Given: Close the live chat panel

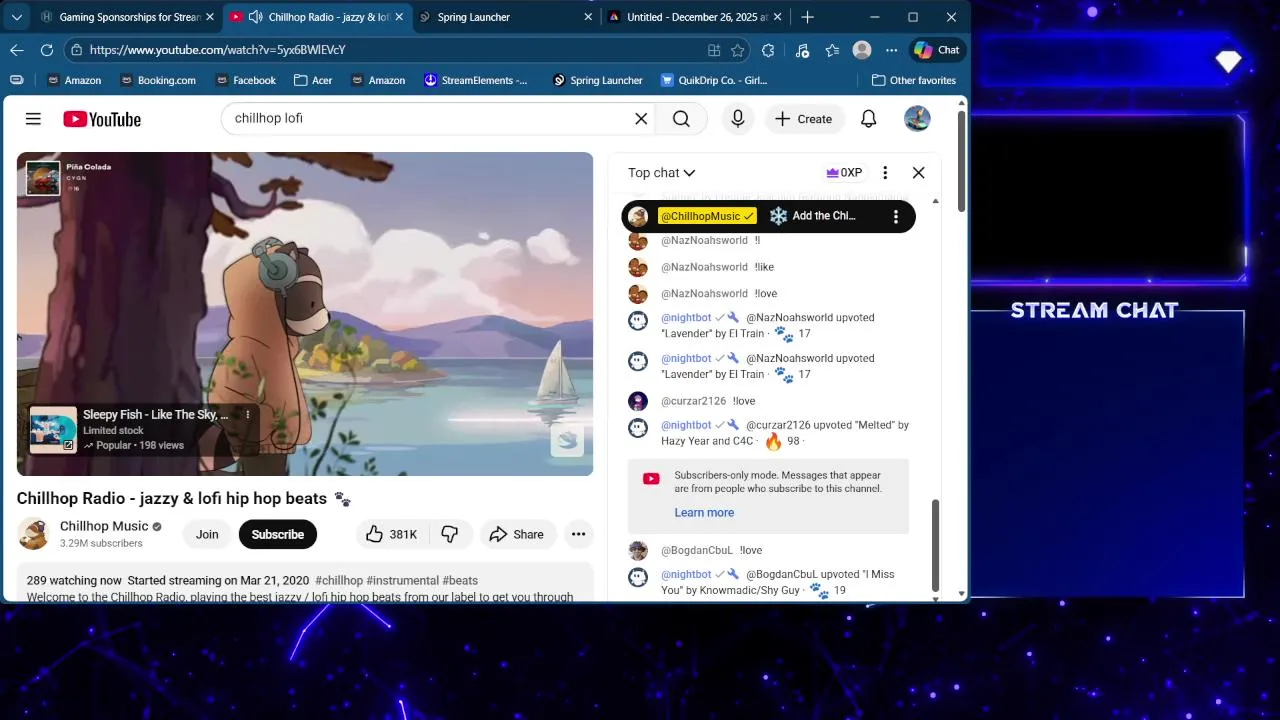Looking at the screenshot, I should click(919, 173).
